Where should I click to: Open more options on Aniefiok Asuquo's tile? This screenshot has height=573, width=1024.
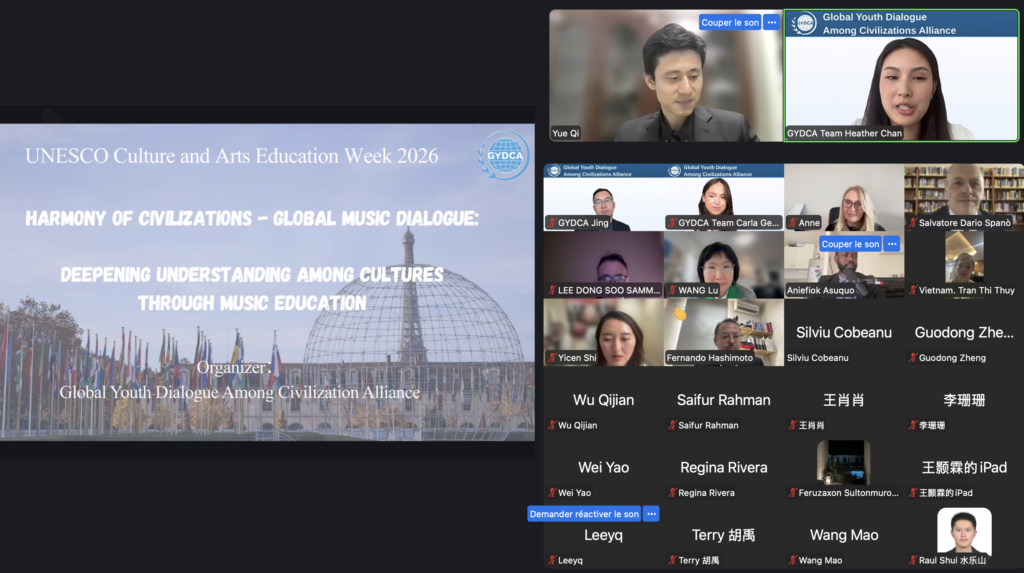click(892, 244)
